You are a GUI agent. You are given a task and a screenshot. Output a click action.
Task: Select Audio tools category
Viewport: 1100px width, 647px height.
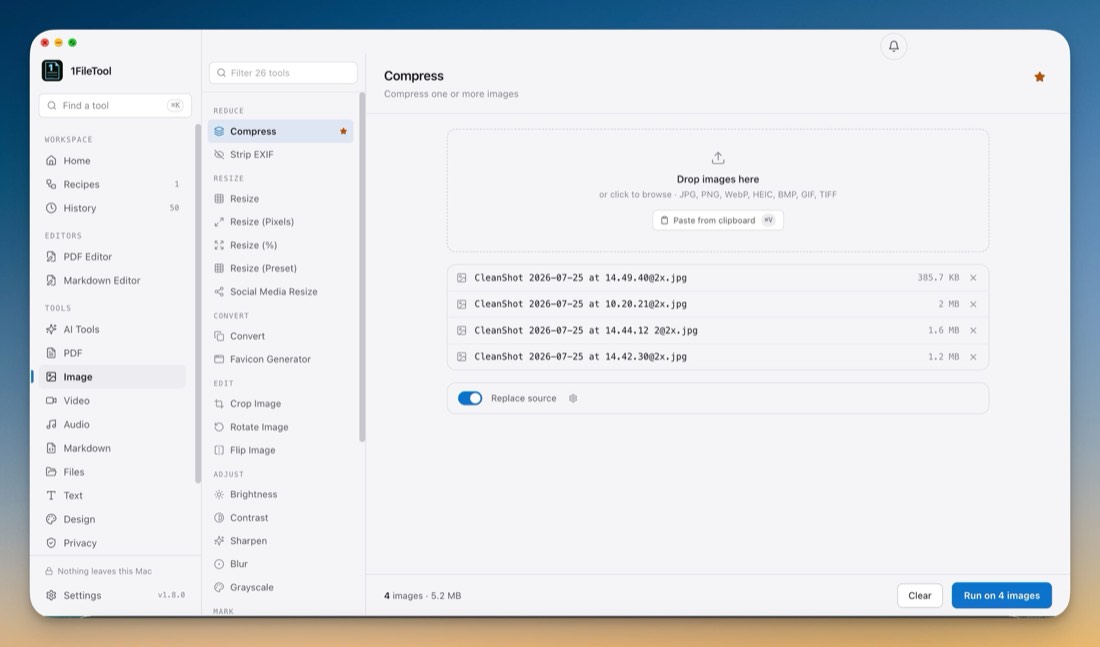[112, 425]
